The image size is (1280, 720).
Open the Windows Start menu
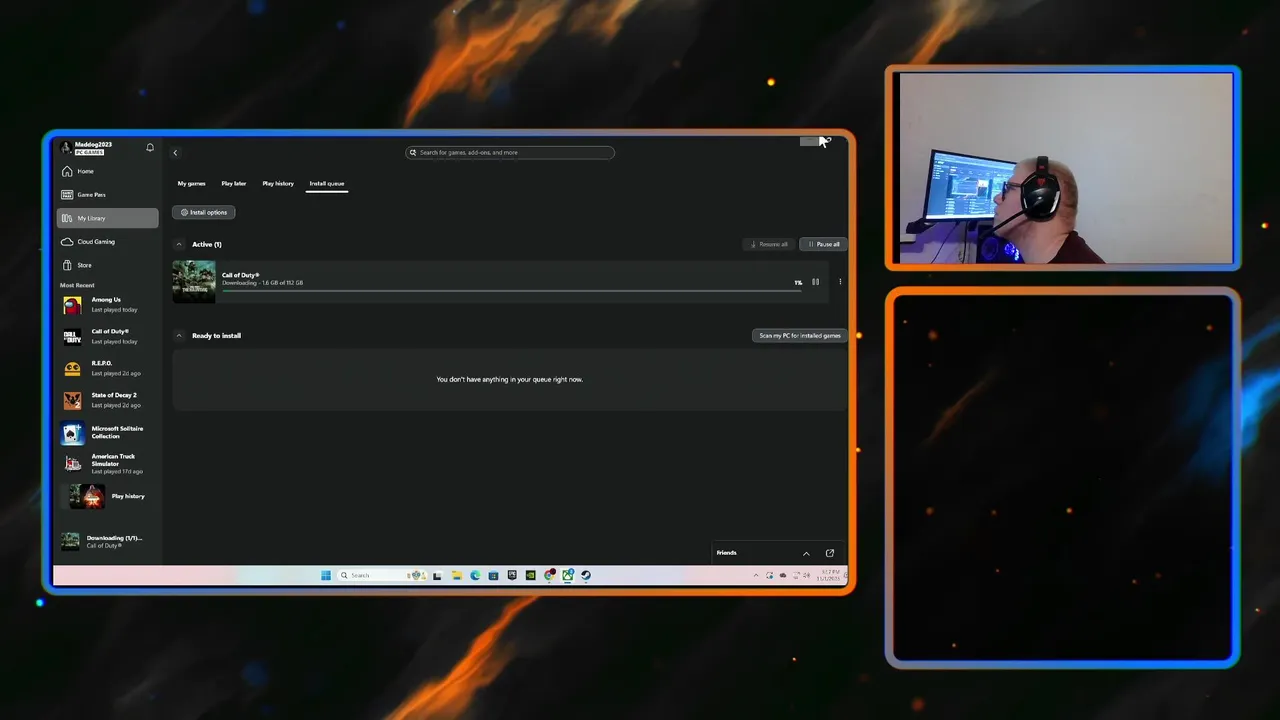coord(326,575)
